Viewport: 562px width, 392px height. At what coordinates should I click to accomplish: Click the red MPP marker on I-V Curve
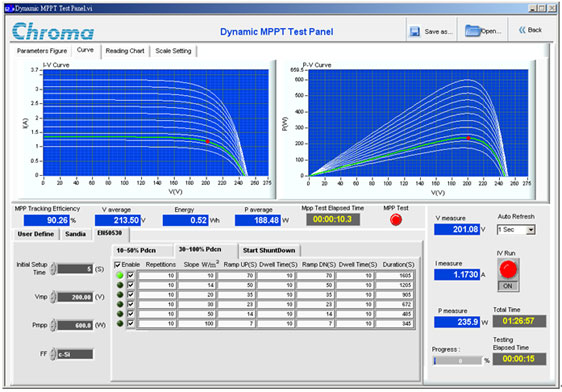[208, 142]
